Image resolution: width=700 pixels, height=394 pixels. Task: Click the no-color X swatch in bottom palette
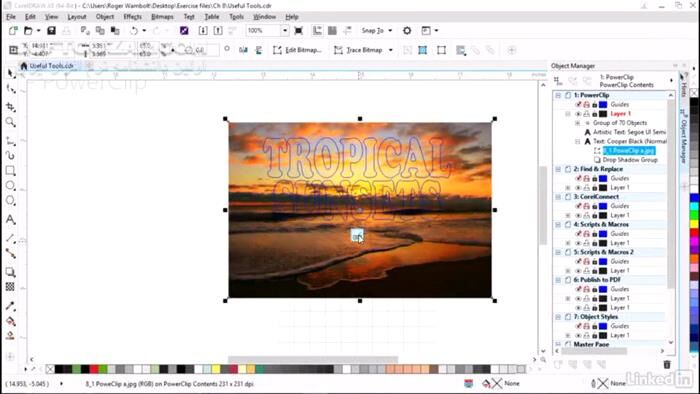point(50,369)
